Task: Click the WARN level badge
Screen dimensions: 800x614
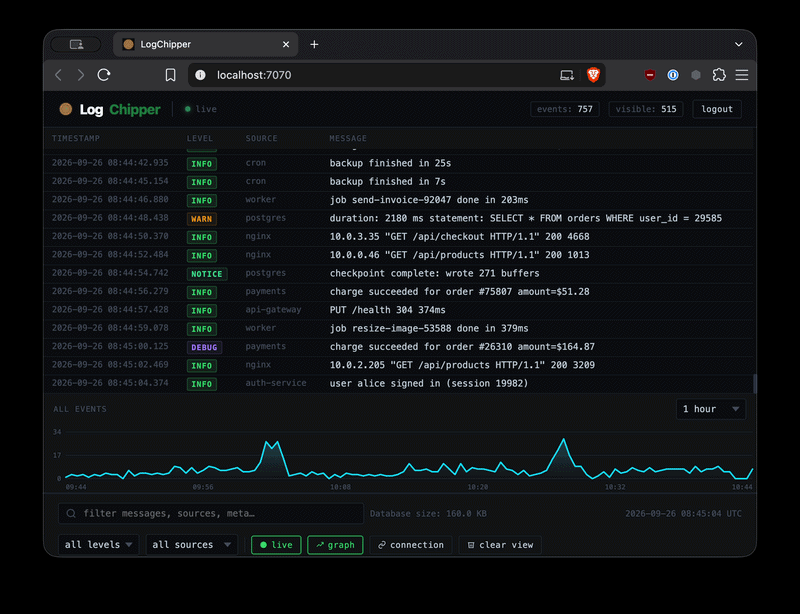Action: click(202, 219)
